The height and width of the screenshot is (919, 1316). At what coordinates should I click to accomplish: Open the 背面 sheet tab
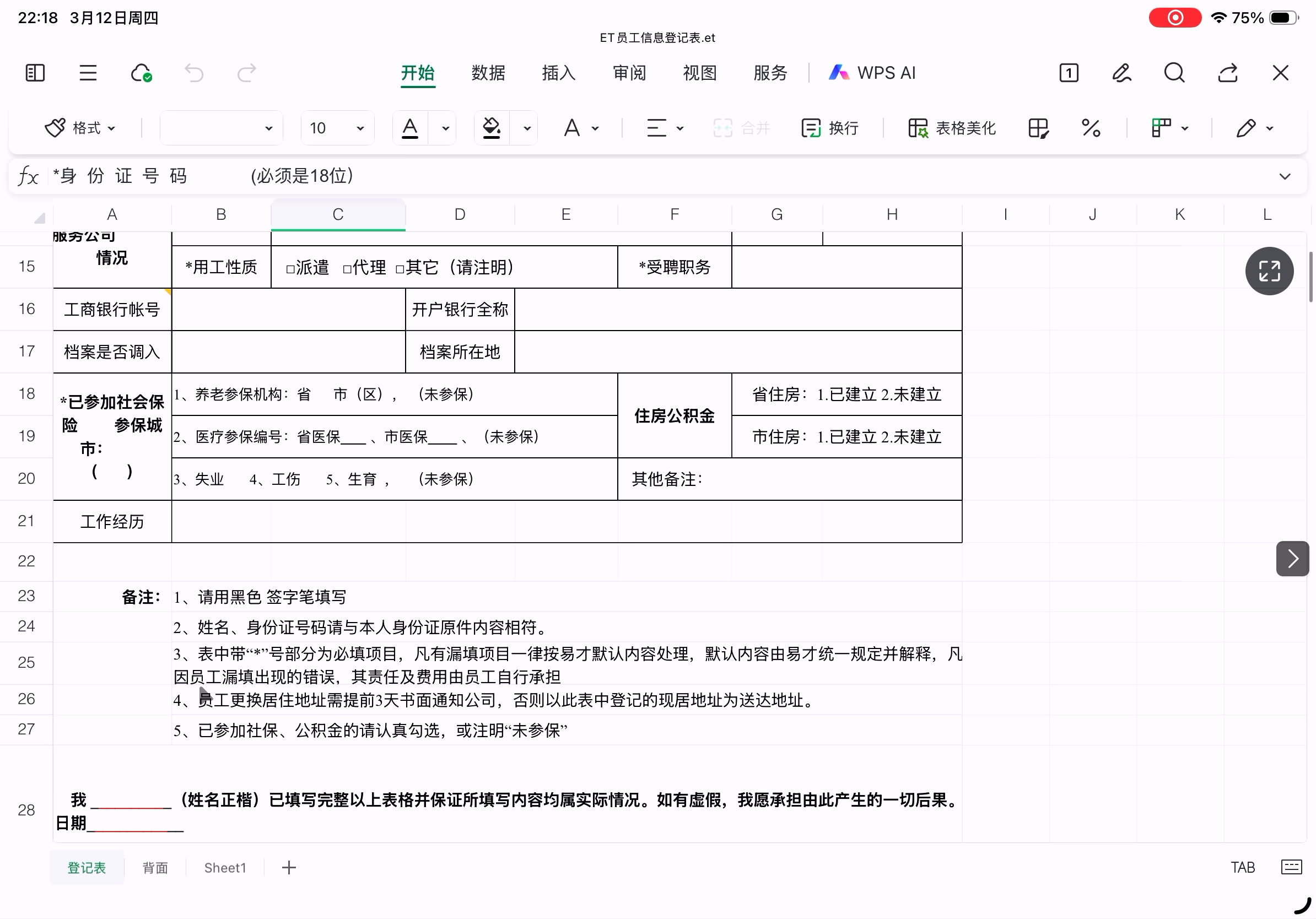tap(155, 867)
